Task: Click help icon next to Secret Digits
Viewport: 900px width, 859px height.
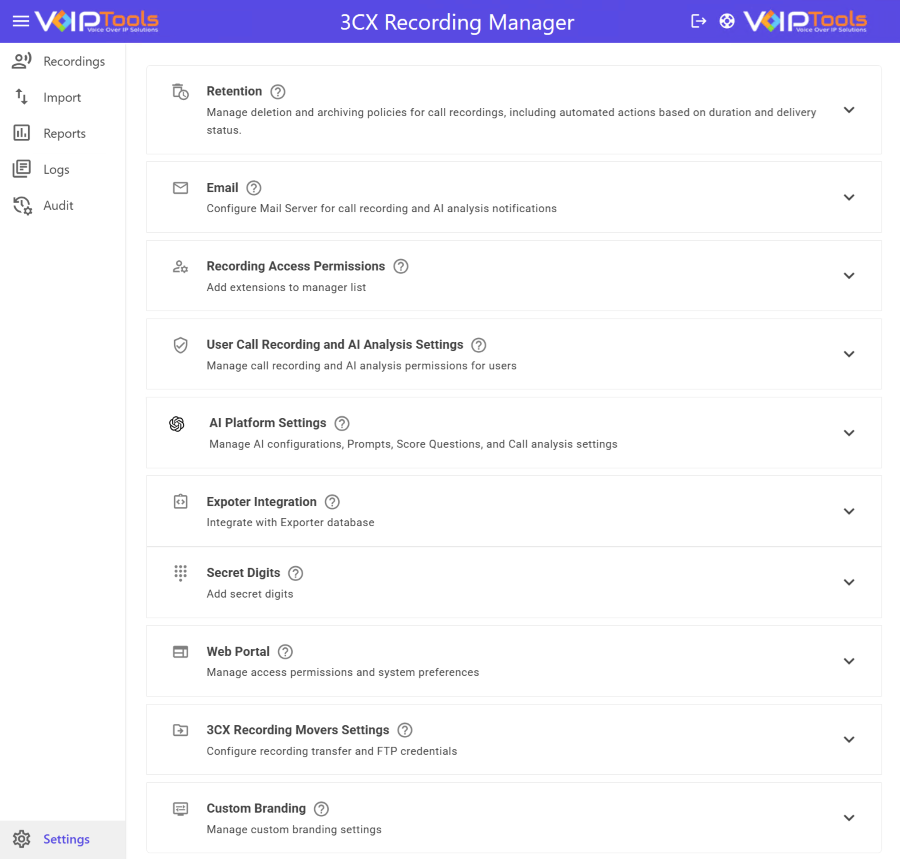Action: coord(295,574)
